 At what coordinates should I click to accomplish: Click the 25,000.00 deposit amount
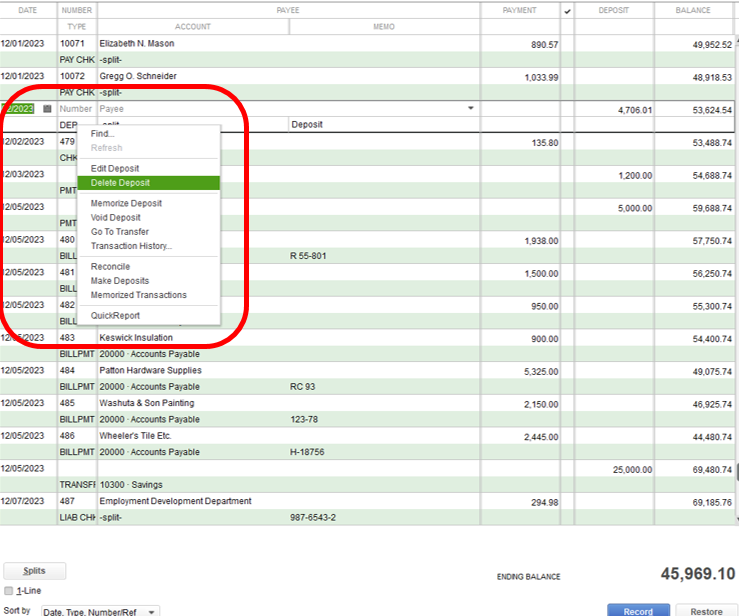coord(632,470)
